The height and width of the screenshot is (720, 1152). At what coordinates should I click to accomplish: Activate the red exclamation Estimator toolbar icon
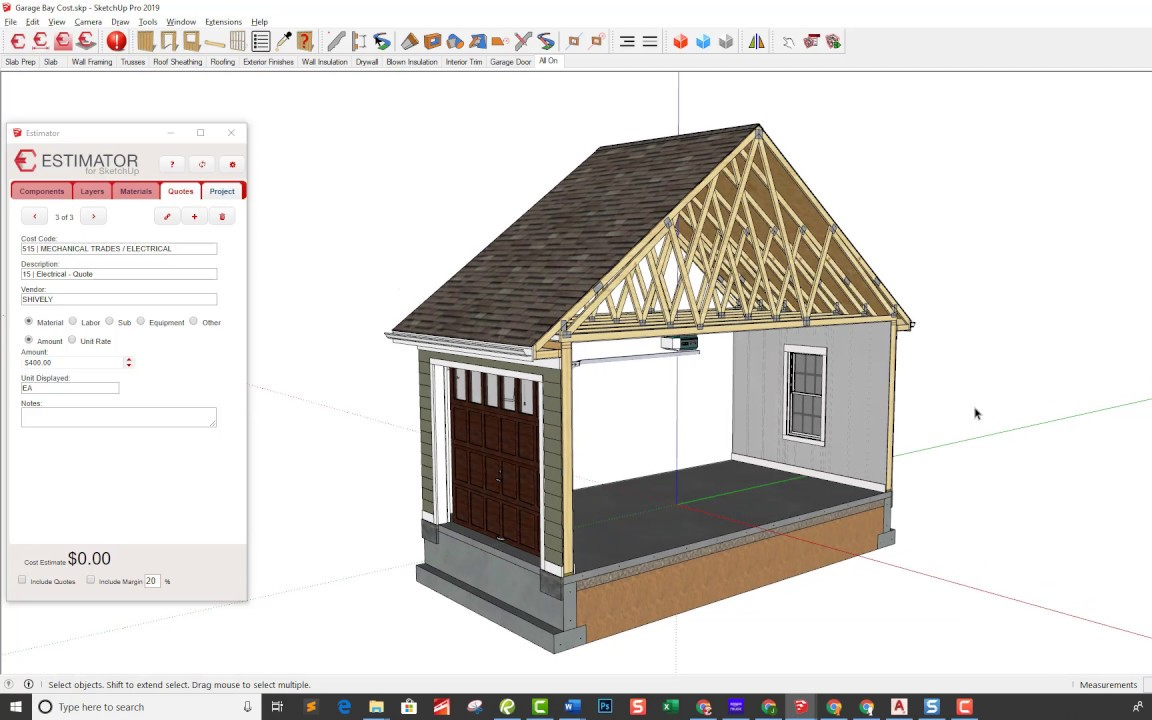click(x=116, y=41)
